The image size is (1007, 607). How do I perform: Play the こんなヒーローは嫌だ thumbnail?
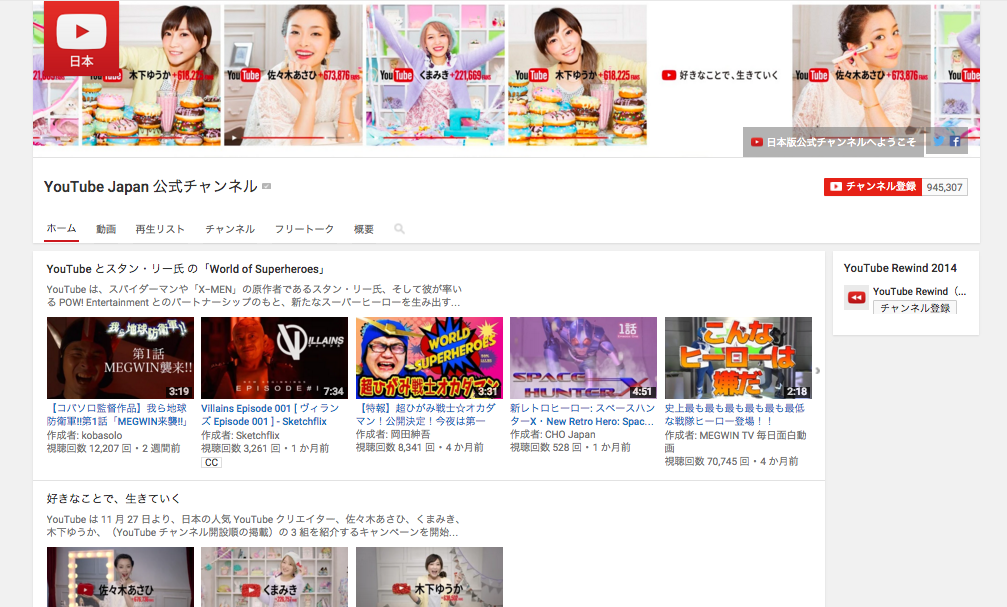click(738, 358)
